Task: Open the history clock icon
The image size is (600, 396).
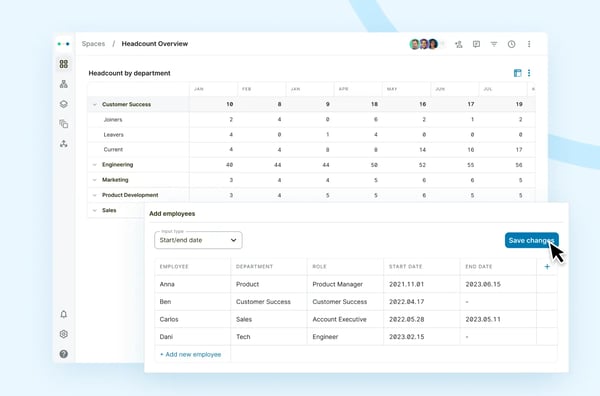Action: (x=511, y=44)
